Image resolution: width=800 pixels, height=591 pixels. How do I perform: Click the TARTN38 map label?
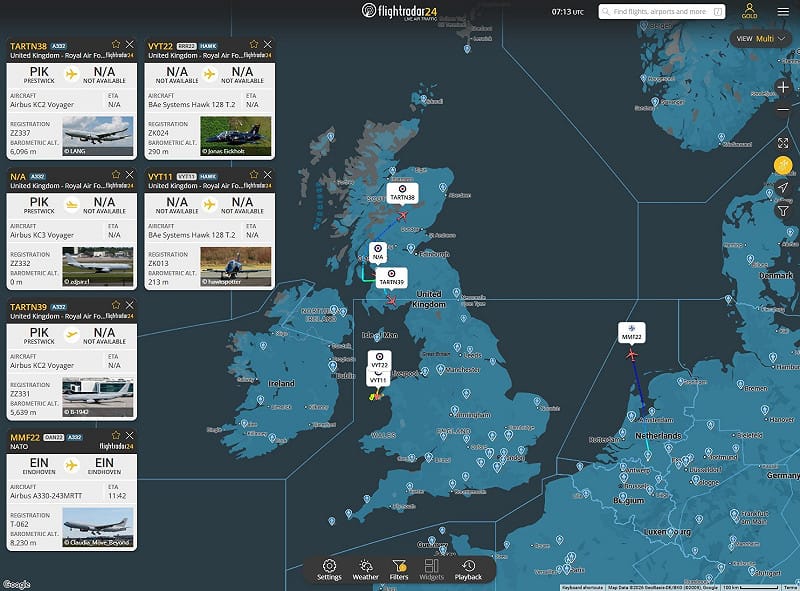[x=403, y=193]
